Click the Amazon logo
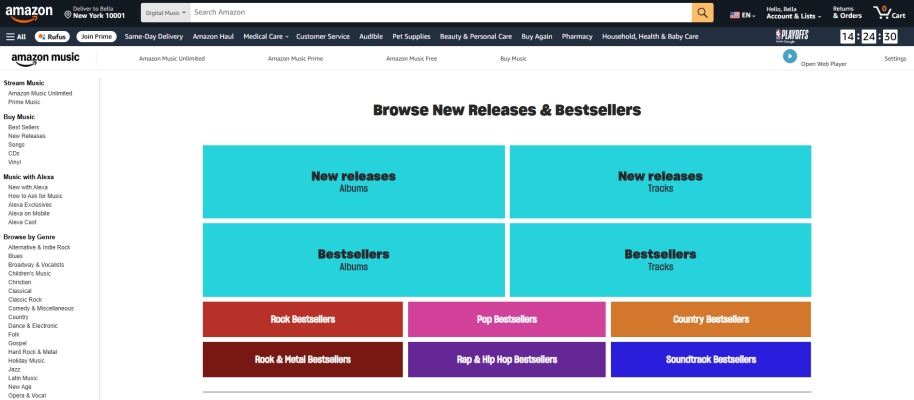 pos(29,13)
